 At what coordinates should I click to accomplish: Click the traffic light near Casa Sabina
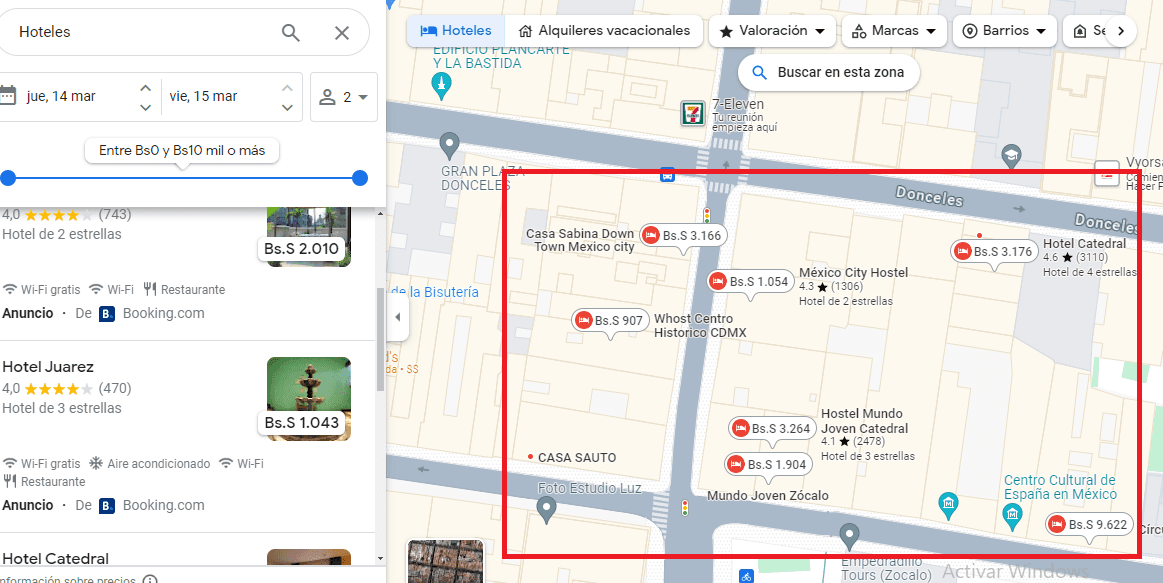pyautogui.click(x=707, y=215)
